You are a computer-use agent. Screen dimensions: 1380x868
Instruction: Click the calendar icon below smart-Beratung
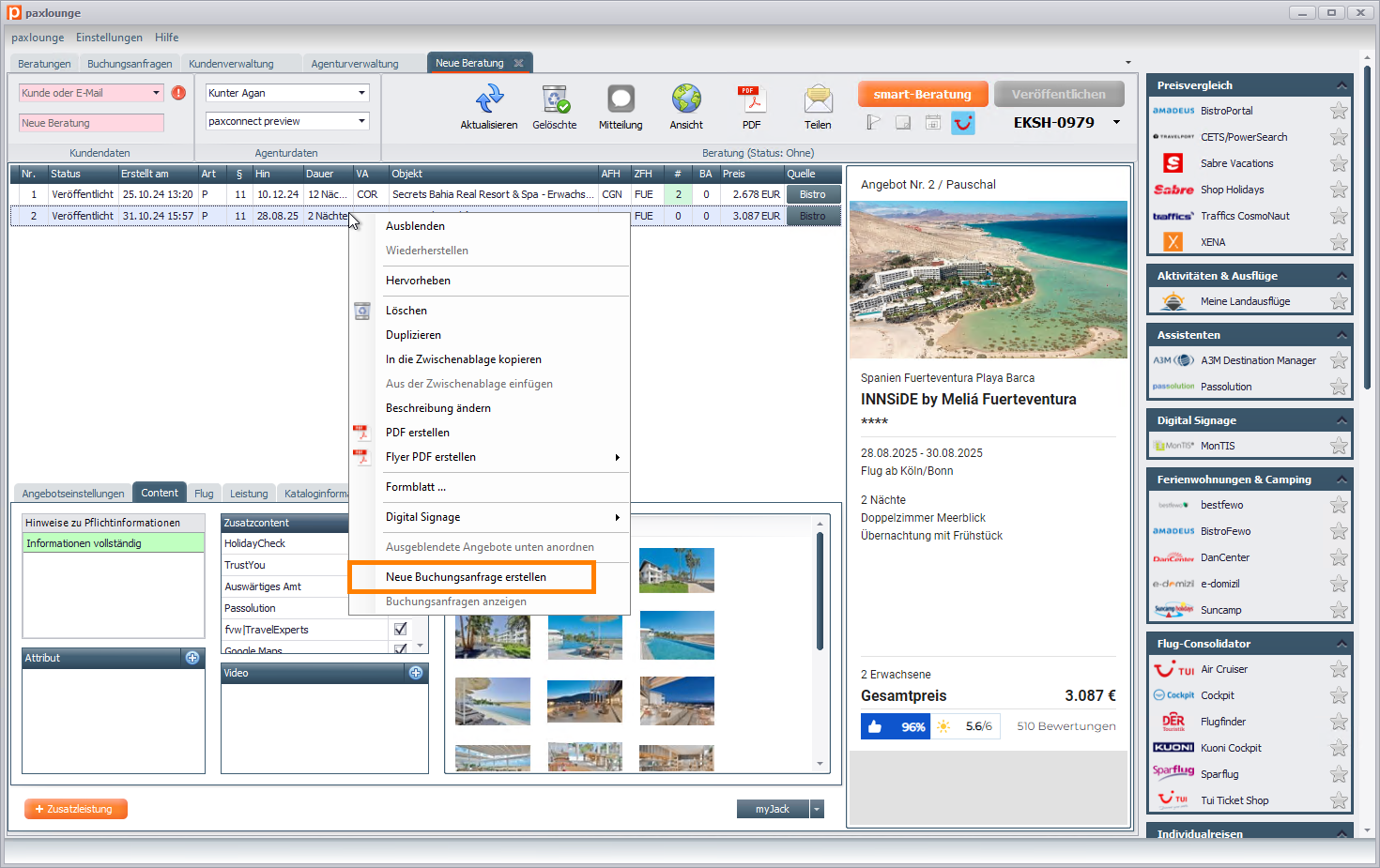[x=933, y=122]
